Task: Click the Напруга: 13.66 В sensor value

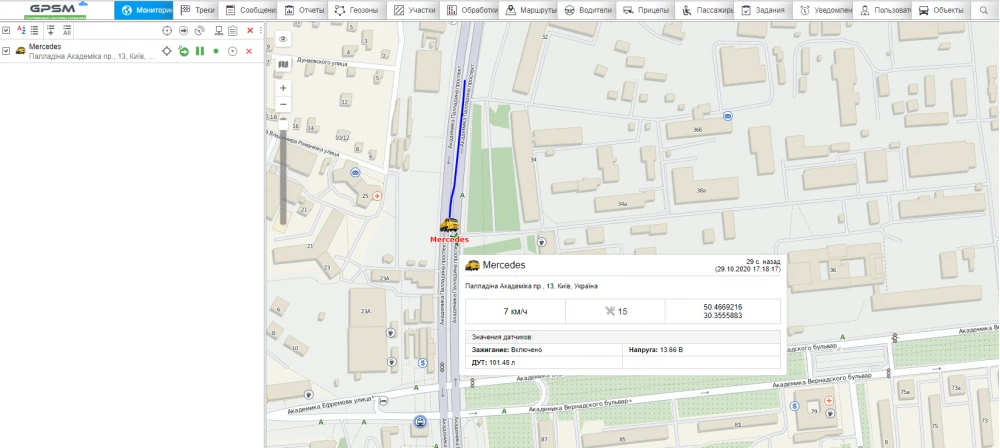Action: coord(656,350)
